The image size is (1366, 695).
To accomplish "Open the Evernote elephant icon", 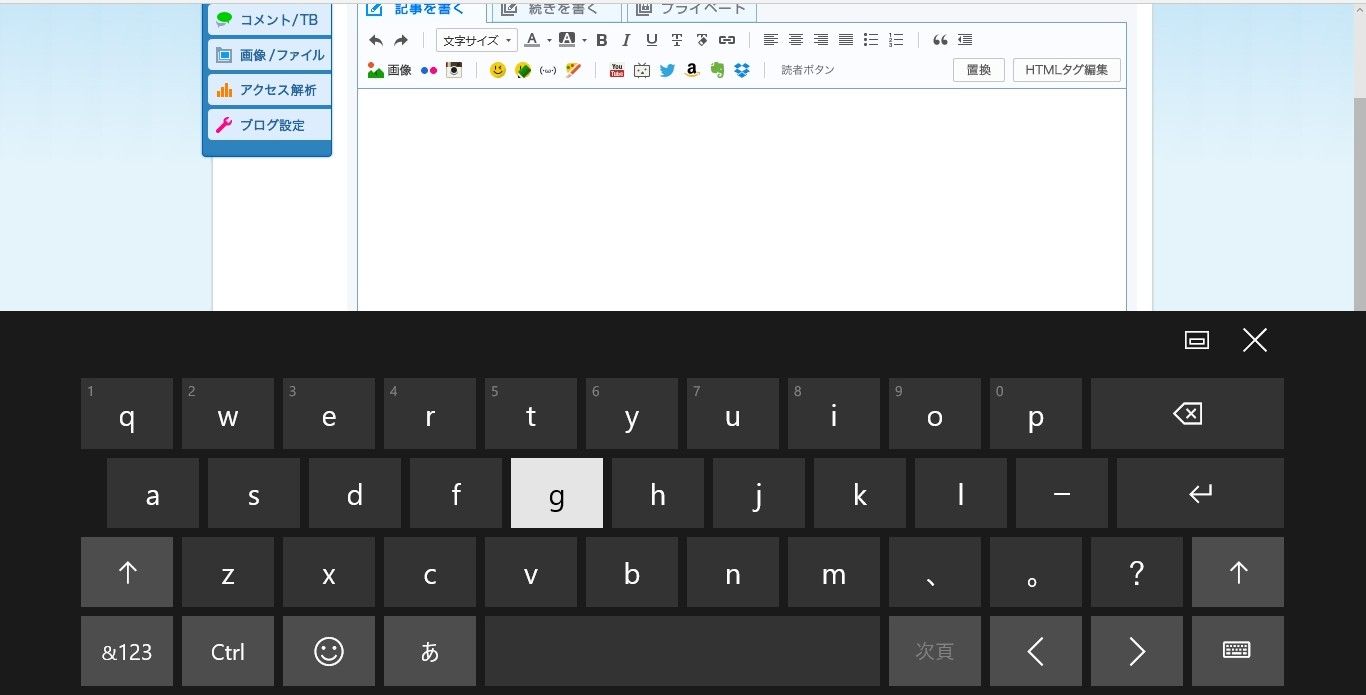I will 717,70.
